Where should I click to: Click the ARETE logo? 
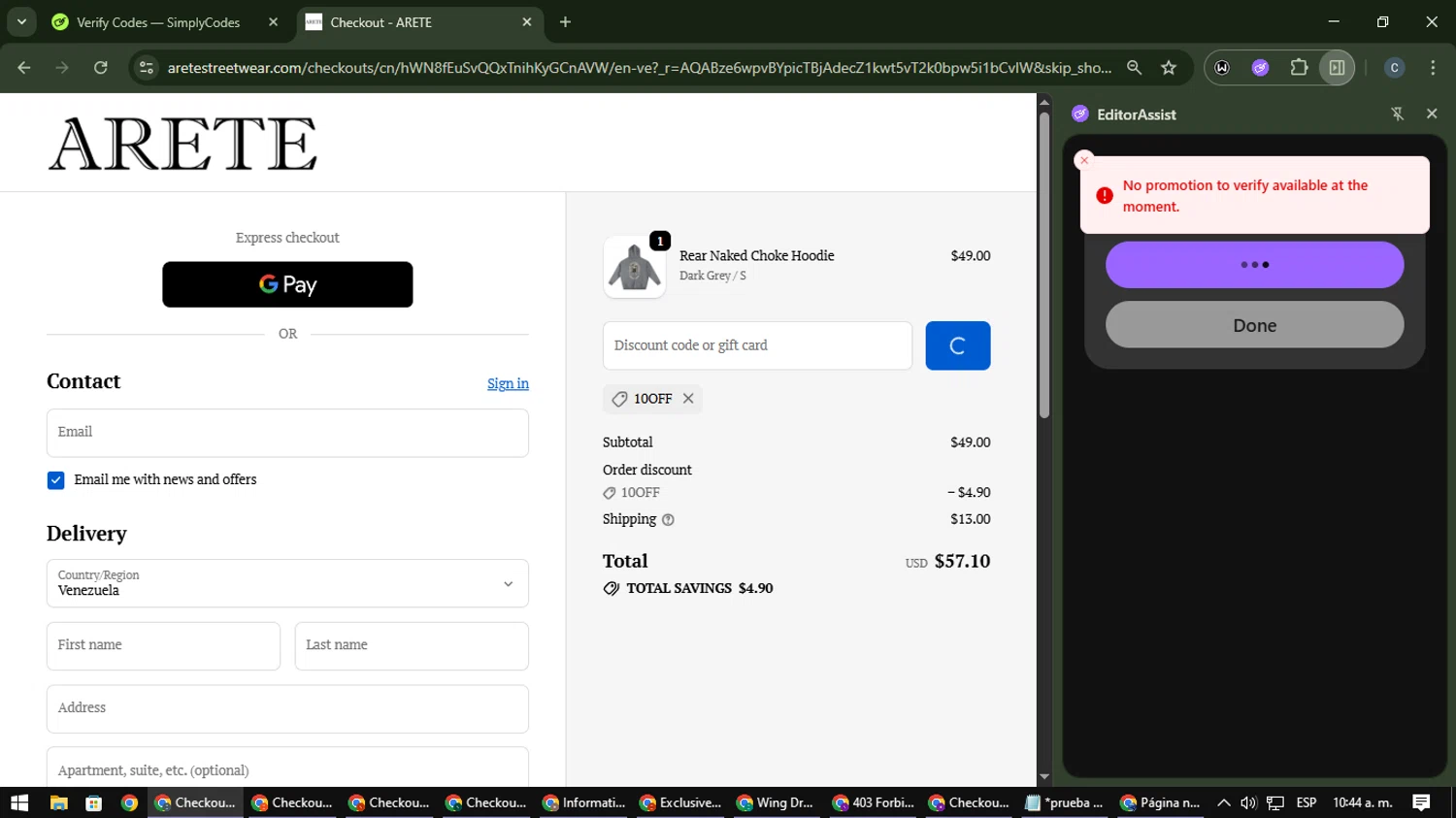(x=182, y=144)
